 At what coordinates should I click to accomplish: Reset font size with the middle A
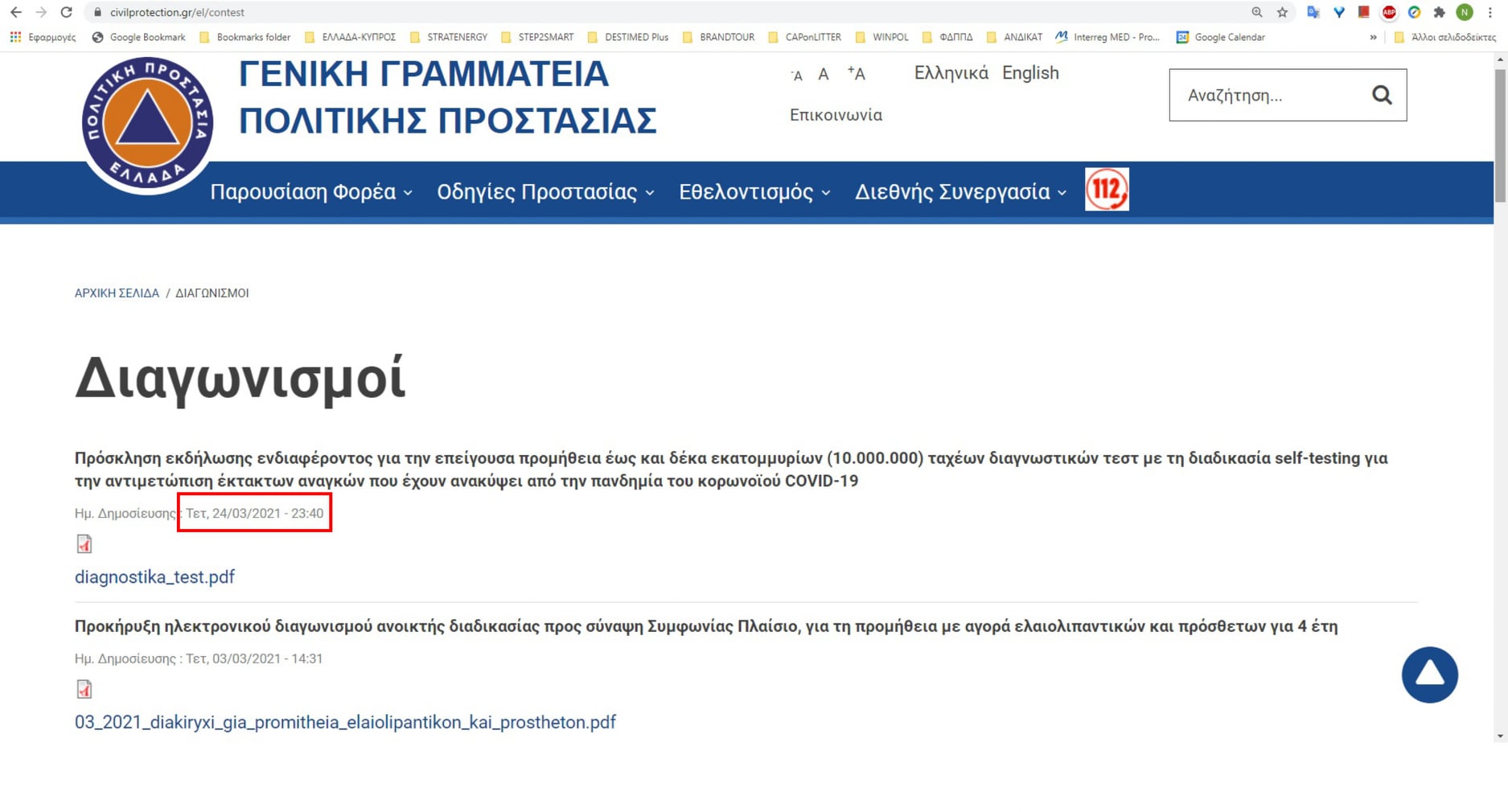823,75
